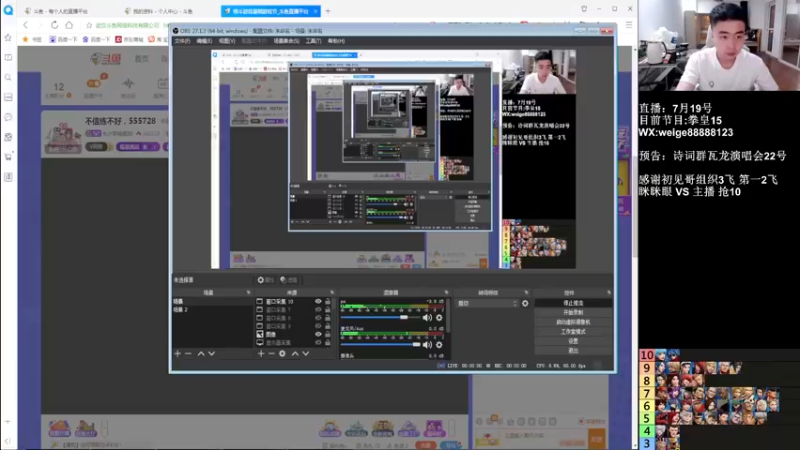Screen dimensions: 800x450
Task: Open source 滤镜 filters button
Action: (x=289, y=280)
